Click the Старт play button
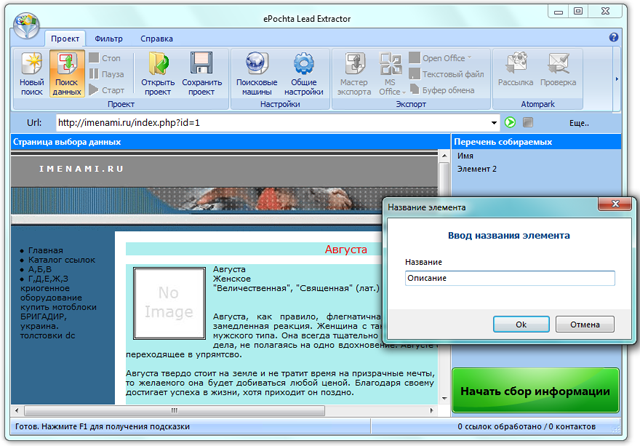 coord(107,90)
